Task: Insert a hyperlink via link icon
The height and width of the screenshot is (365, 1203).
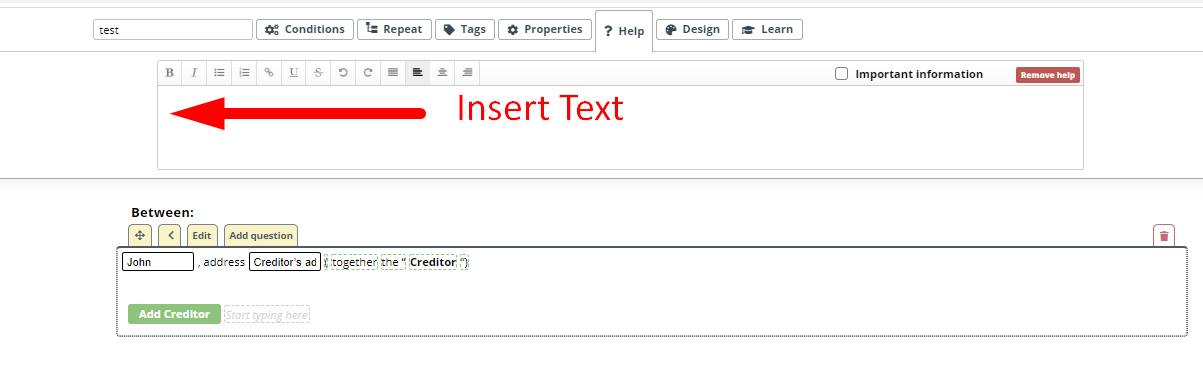Action: pos(268,73)
